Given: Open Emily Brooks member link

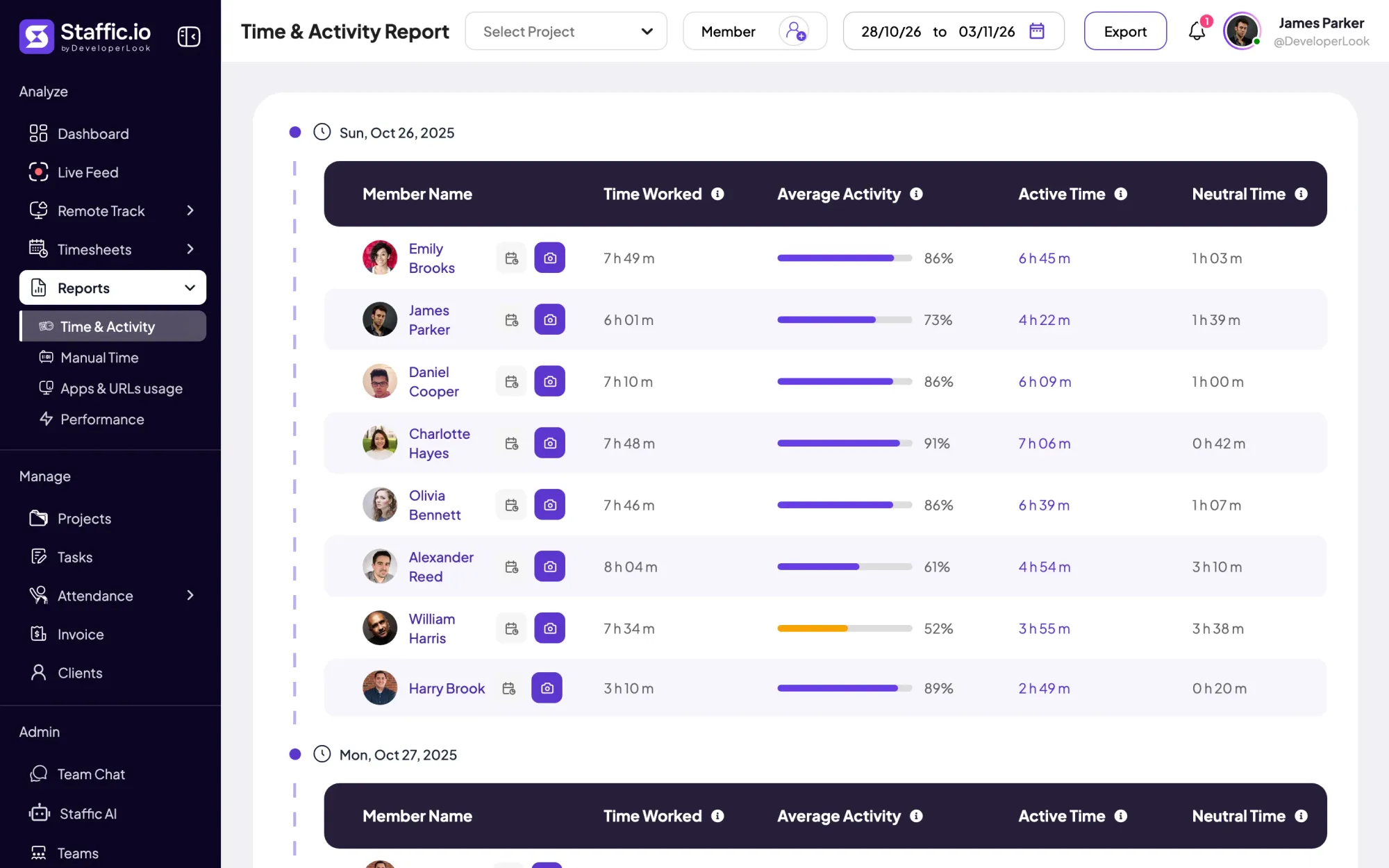Looking at the screenshot, I should pyautogui.click(x=431, y=258).
